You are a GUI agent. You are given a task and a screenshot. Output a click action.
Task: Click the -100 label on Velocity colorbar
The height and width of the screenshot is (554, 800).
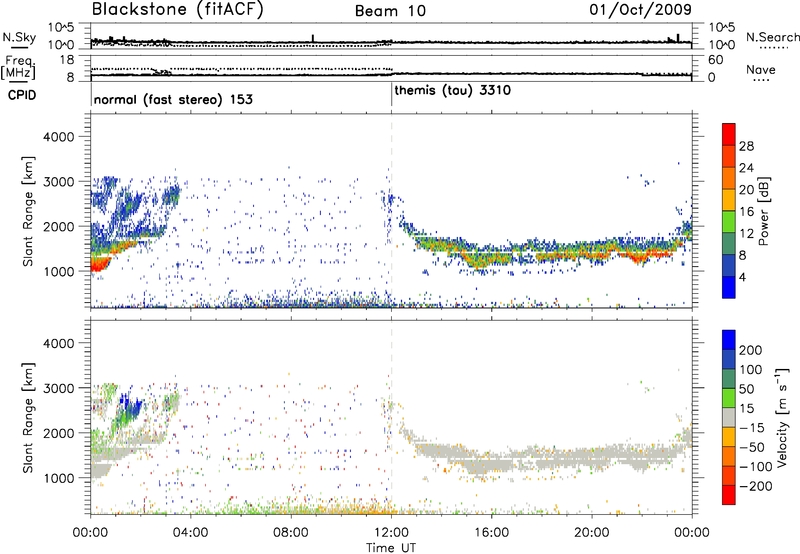pyautogui.click(x=756, y=467)
